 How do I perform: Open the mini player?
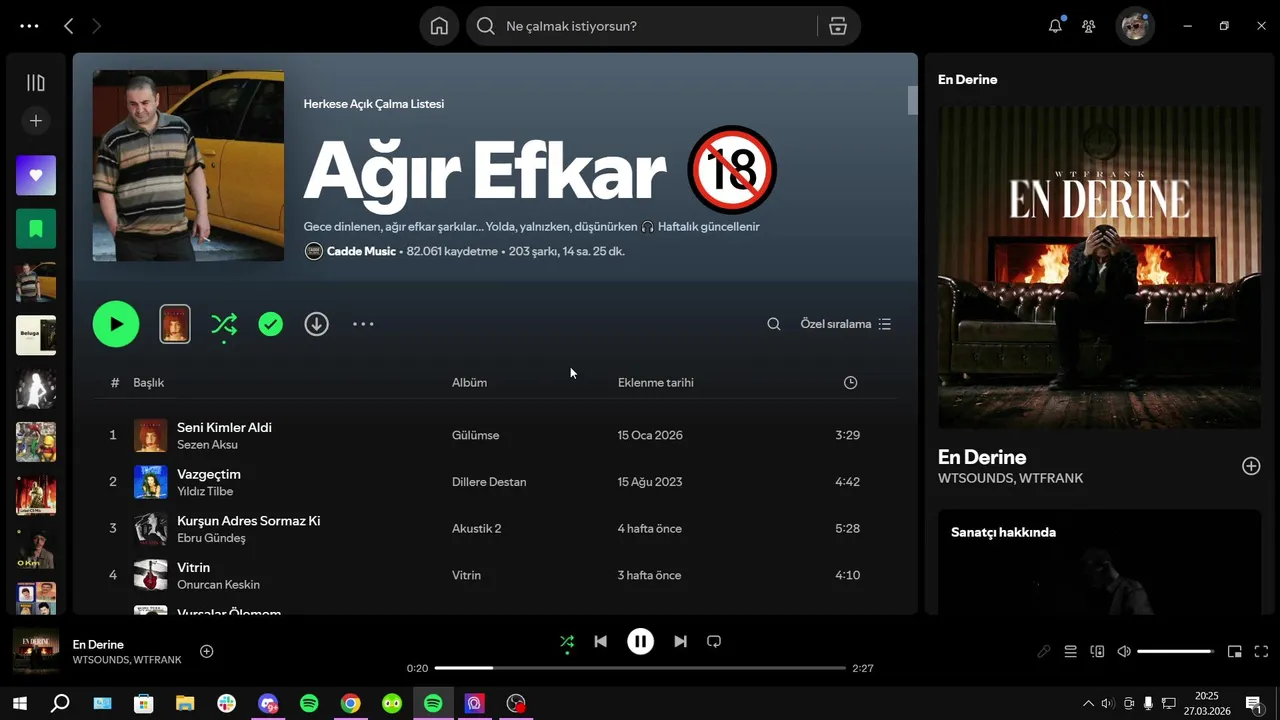[x=1235, y=651]
